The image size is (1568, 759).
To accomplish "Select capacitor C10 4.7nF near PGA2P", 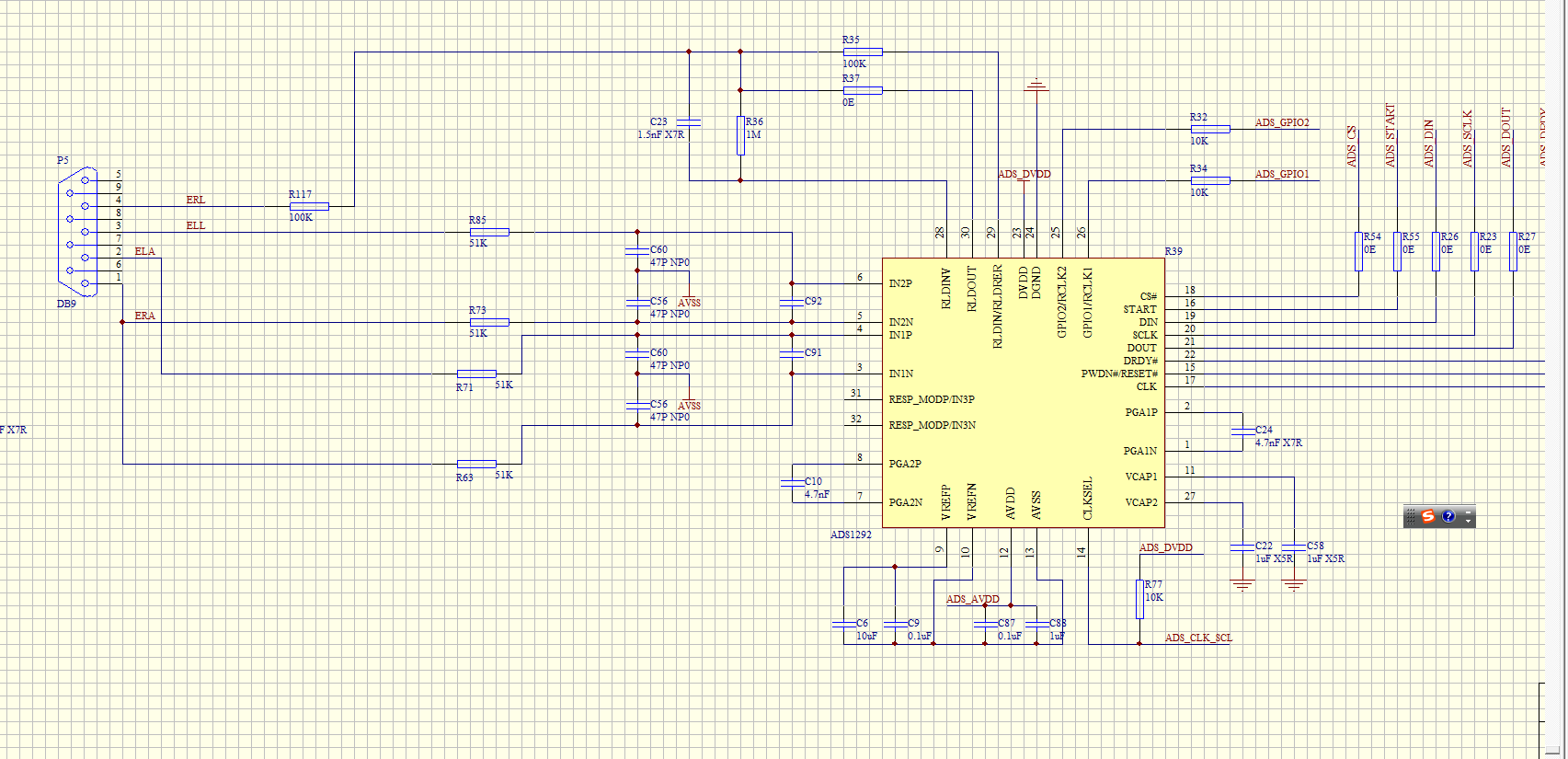I will pos(792,483).
